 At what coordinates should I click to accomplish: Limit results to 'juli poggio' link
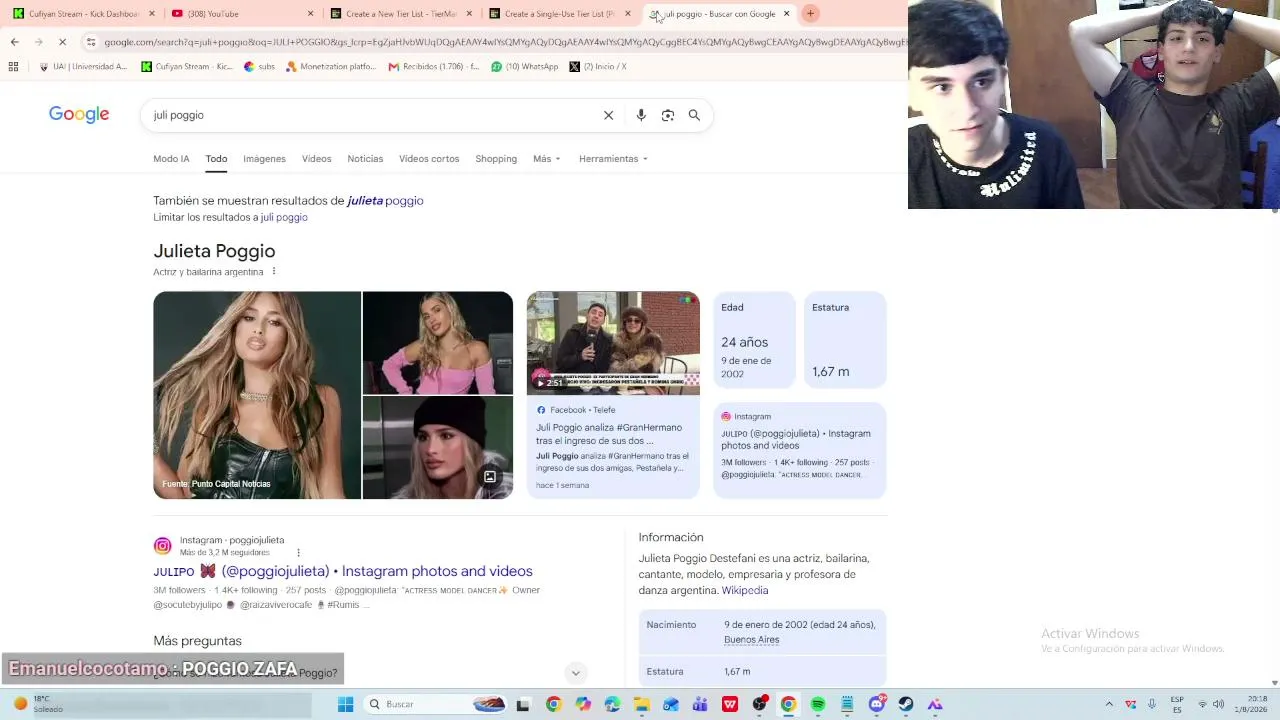point(284,217)
